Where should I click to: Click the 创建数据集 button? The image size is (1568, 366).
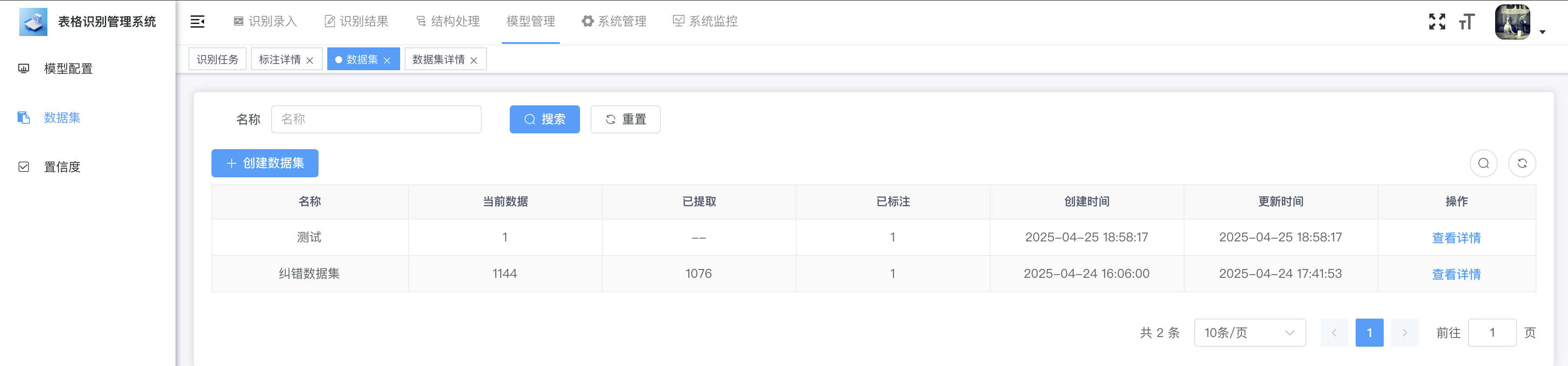click(x=265, y=163)
